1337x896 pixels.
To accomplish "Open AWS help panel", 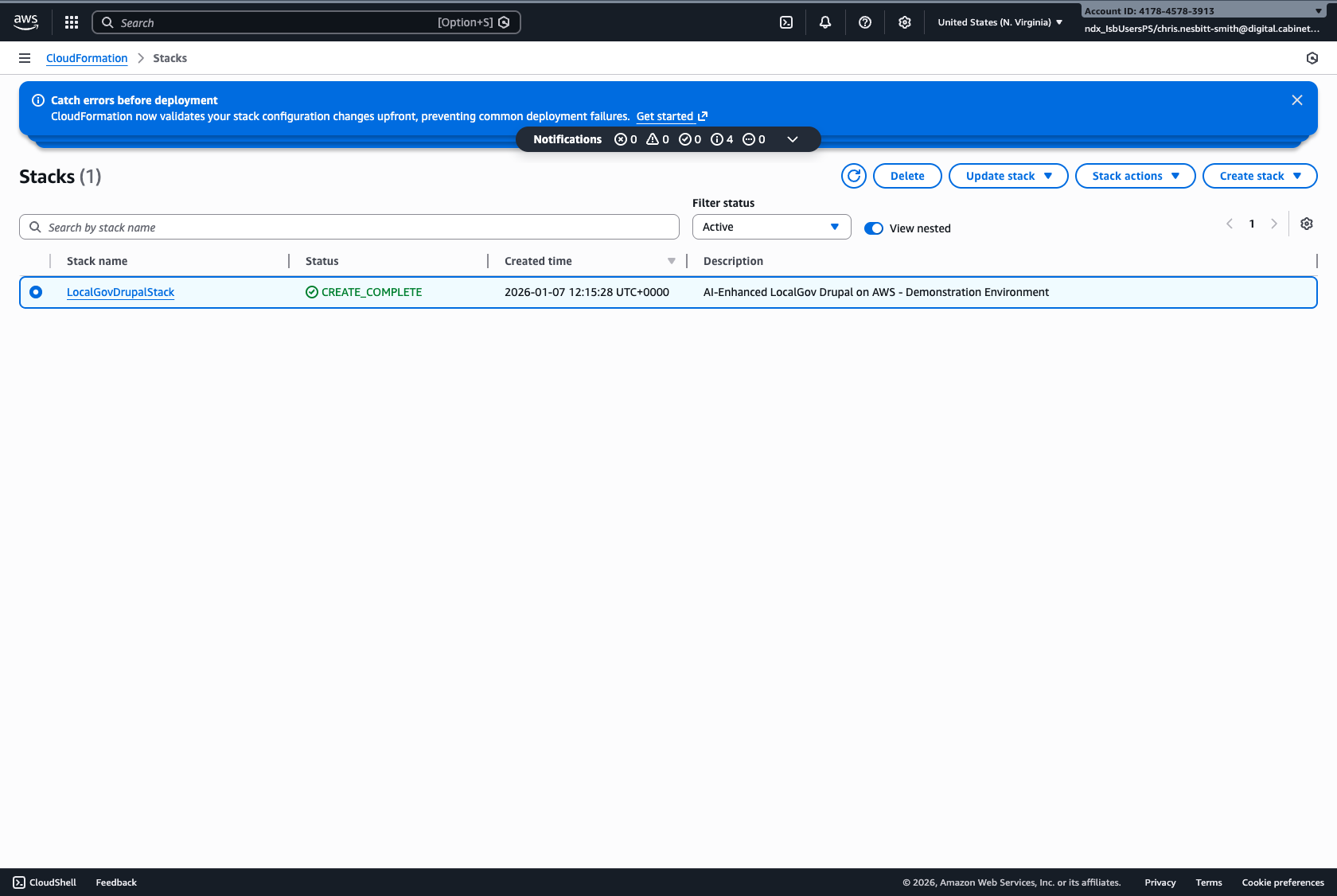I will pos(865,22).
